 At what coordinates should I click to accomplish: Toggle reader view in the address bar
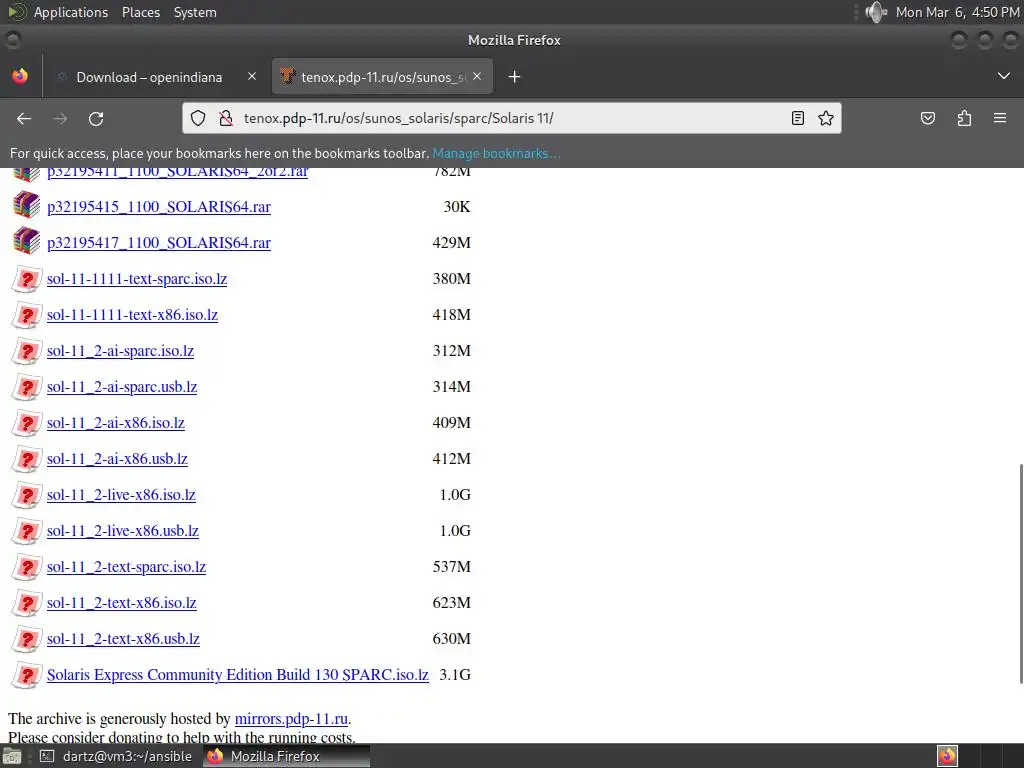pos(797,118)
